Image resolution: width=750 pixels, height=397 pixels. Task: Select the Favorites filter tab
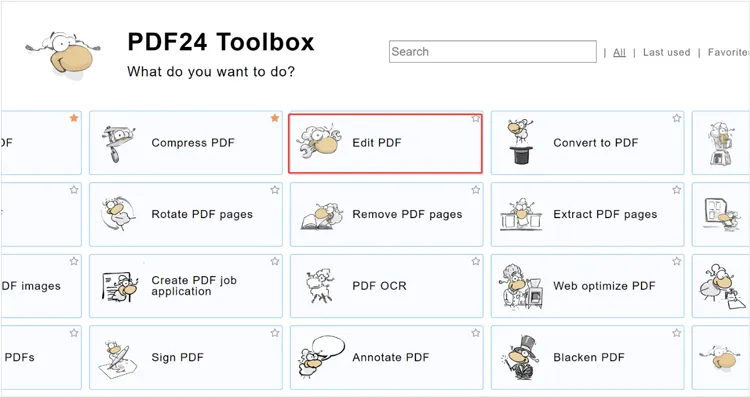pyautogui.click(x=728, y=53)
